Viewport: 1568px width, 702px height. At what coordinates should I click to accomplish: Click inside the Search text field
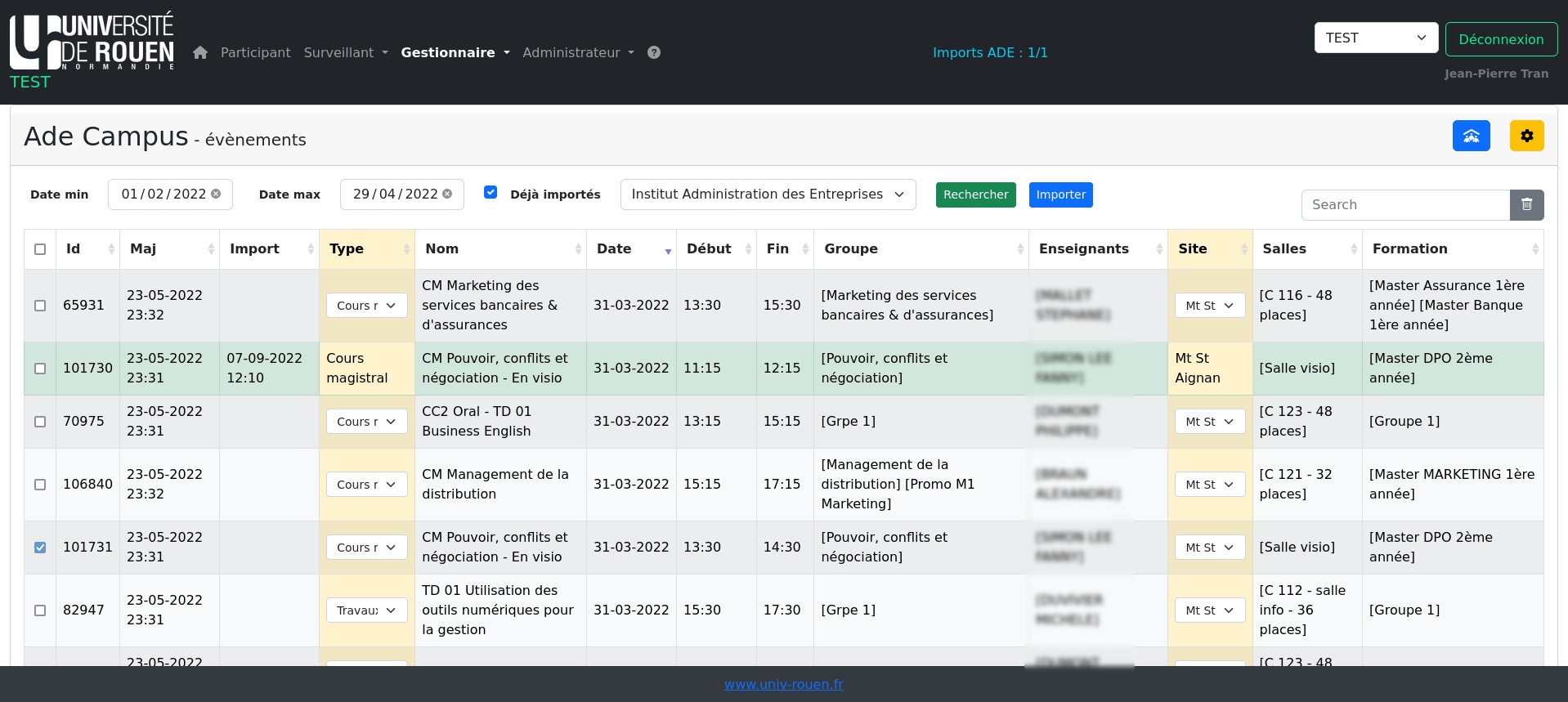1404,205
